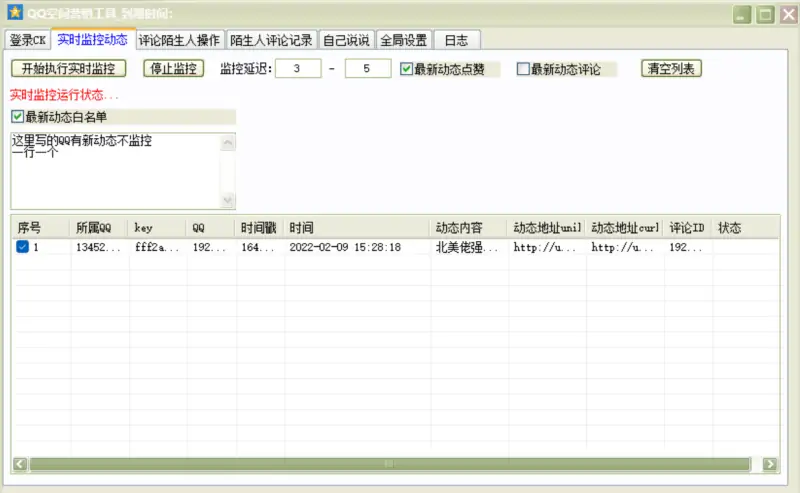This screenshot has width=800, height=493.
Task: Click the whitelist textbox scroll-down arrow
Action: point(227,201)
